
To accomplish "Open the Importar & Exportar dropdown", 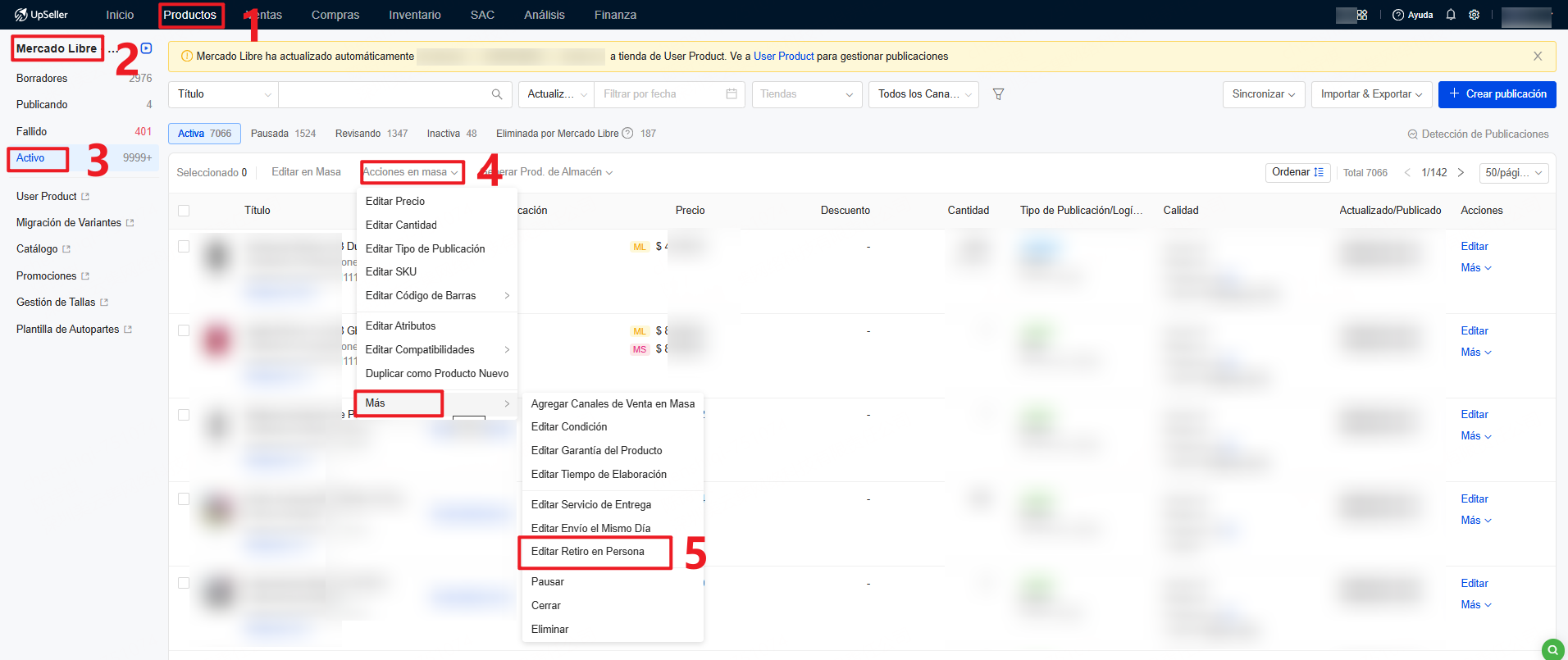I will coord(1371,94).
